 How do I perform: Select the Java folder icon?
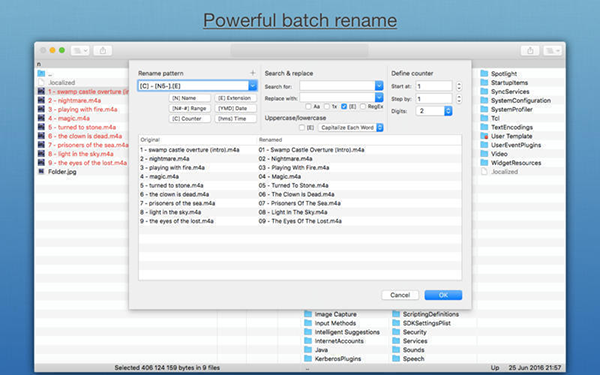[308, 349]
